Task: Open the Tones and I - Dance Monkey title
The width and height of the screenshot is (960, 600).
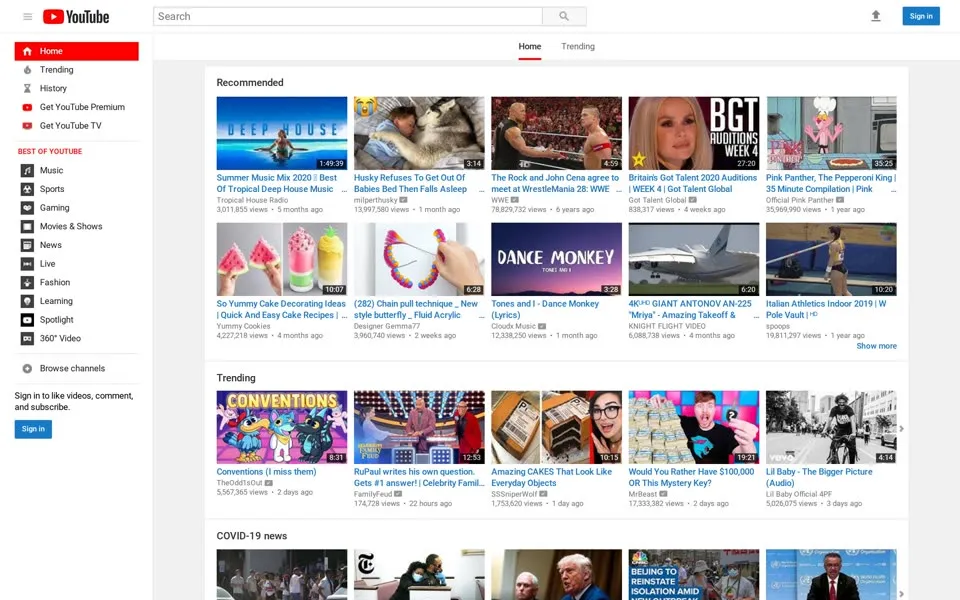Action: pos(545,309)
